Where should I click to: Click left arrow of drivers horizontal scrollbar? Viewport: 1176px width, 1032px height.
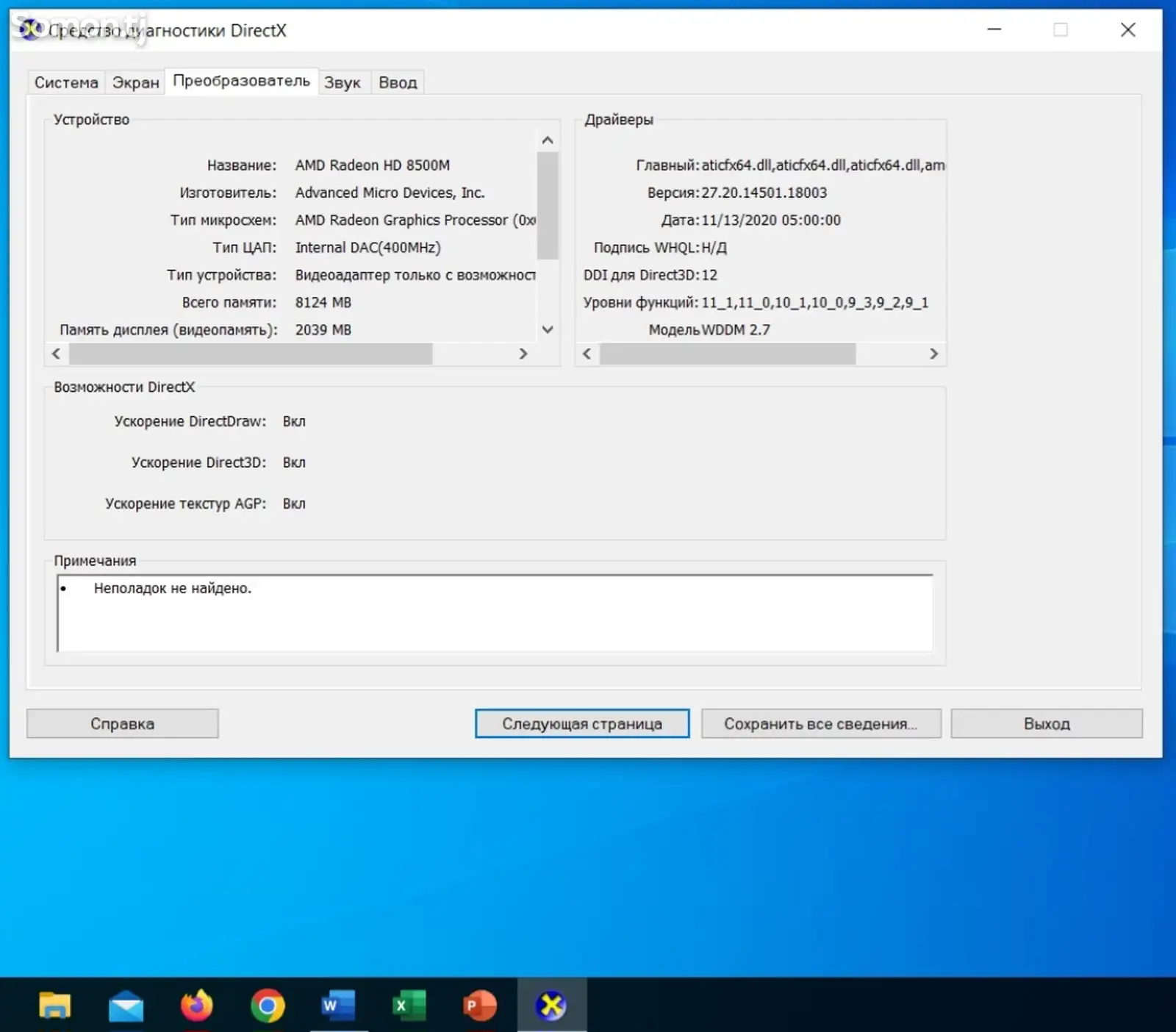click(587, 354)
